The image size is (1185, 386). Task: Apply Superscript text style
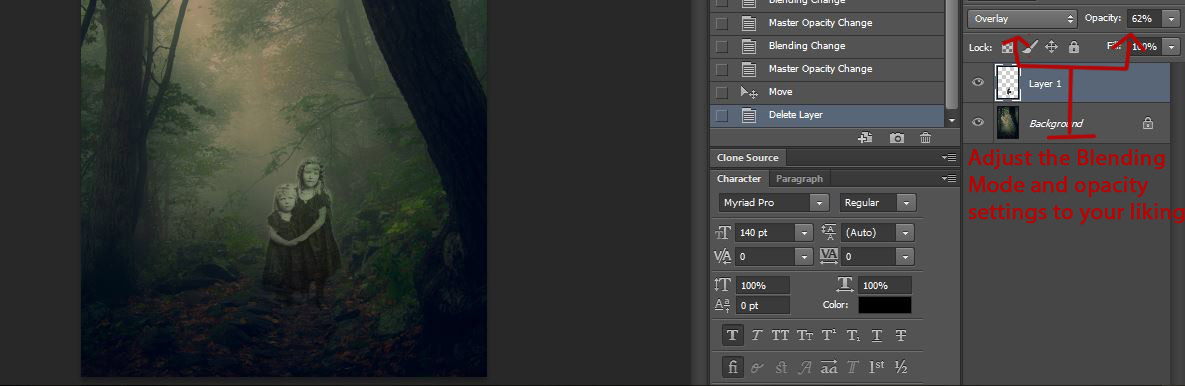click(x=829, y=335)
